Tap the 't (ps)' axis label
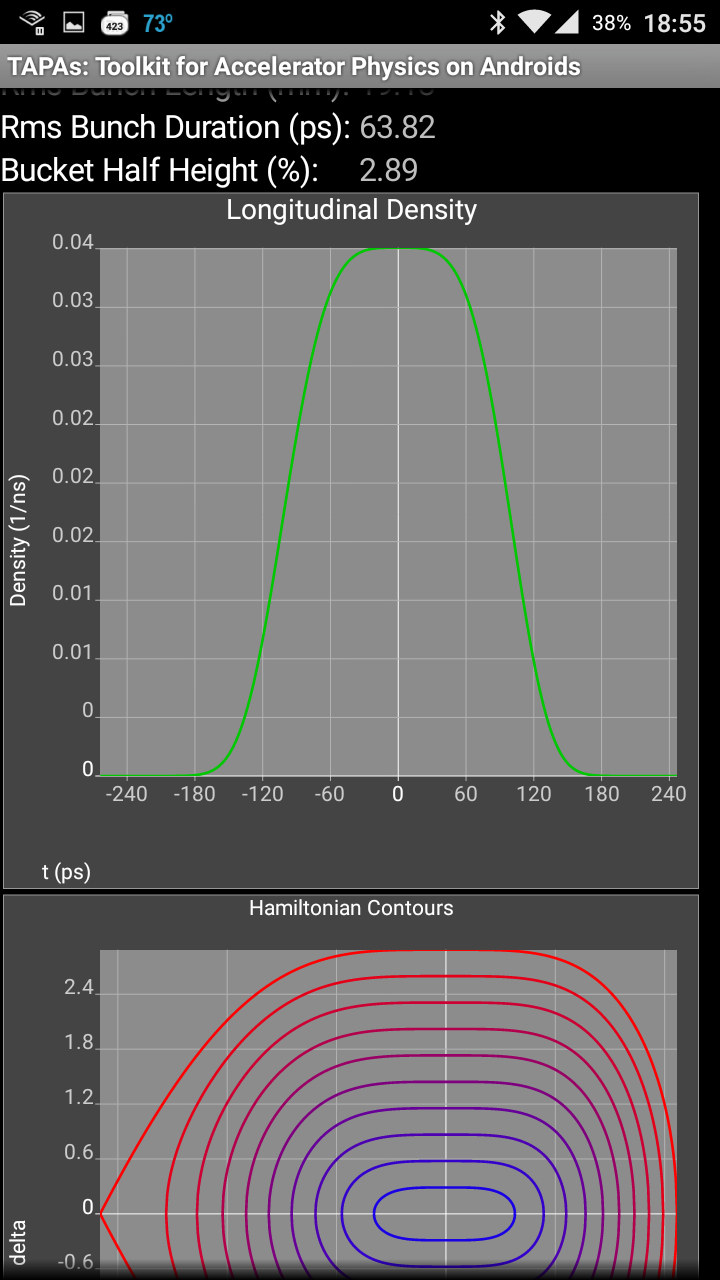720x1280 pixels. pyautogui.click(x=66, y=872)
